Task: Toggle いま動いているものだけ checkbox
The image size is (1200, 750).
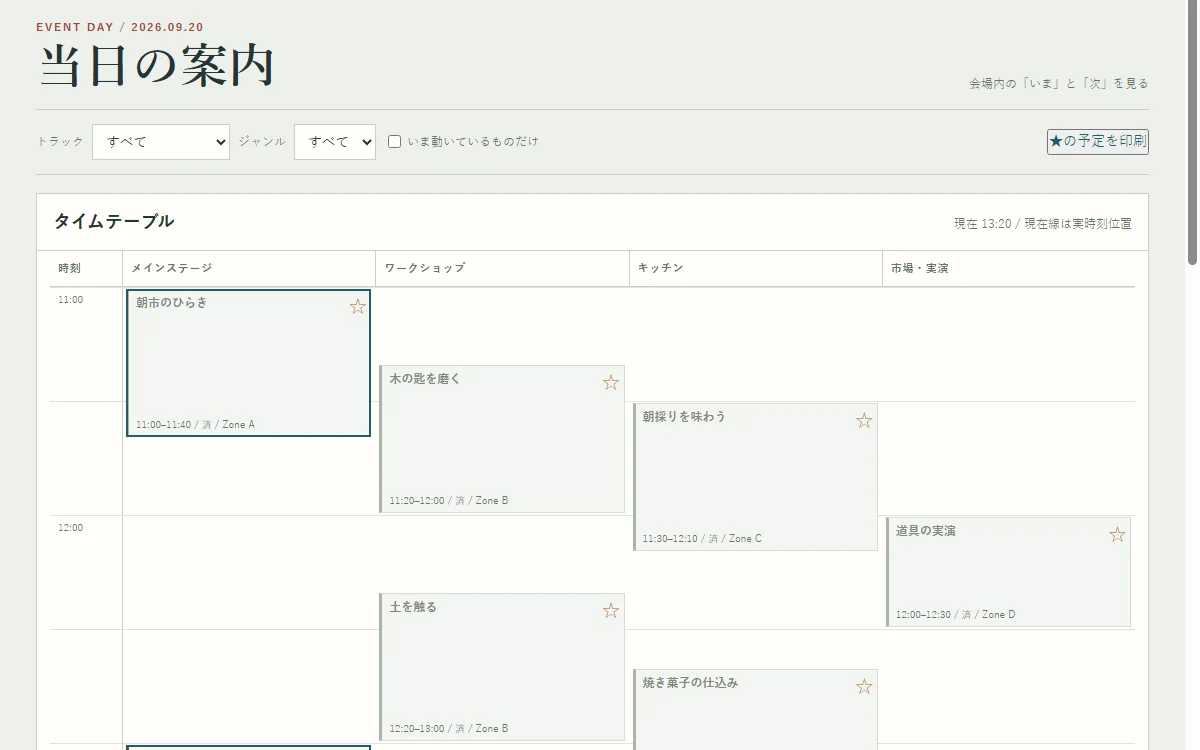Action: (x=394, y=142)
